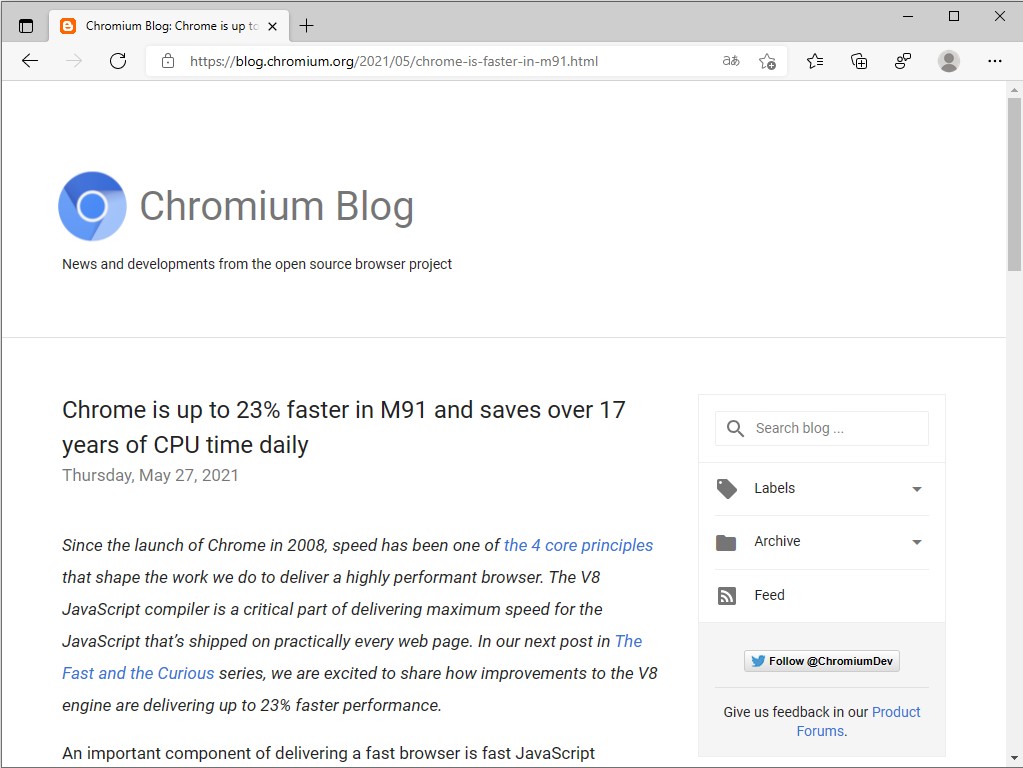Open the Favorites list icon

click(x=815, y=61)
